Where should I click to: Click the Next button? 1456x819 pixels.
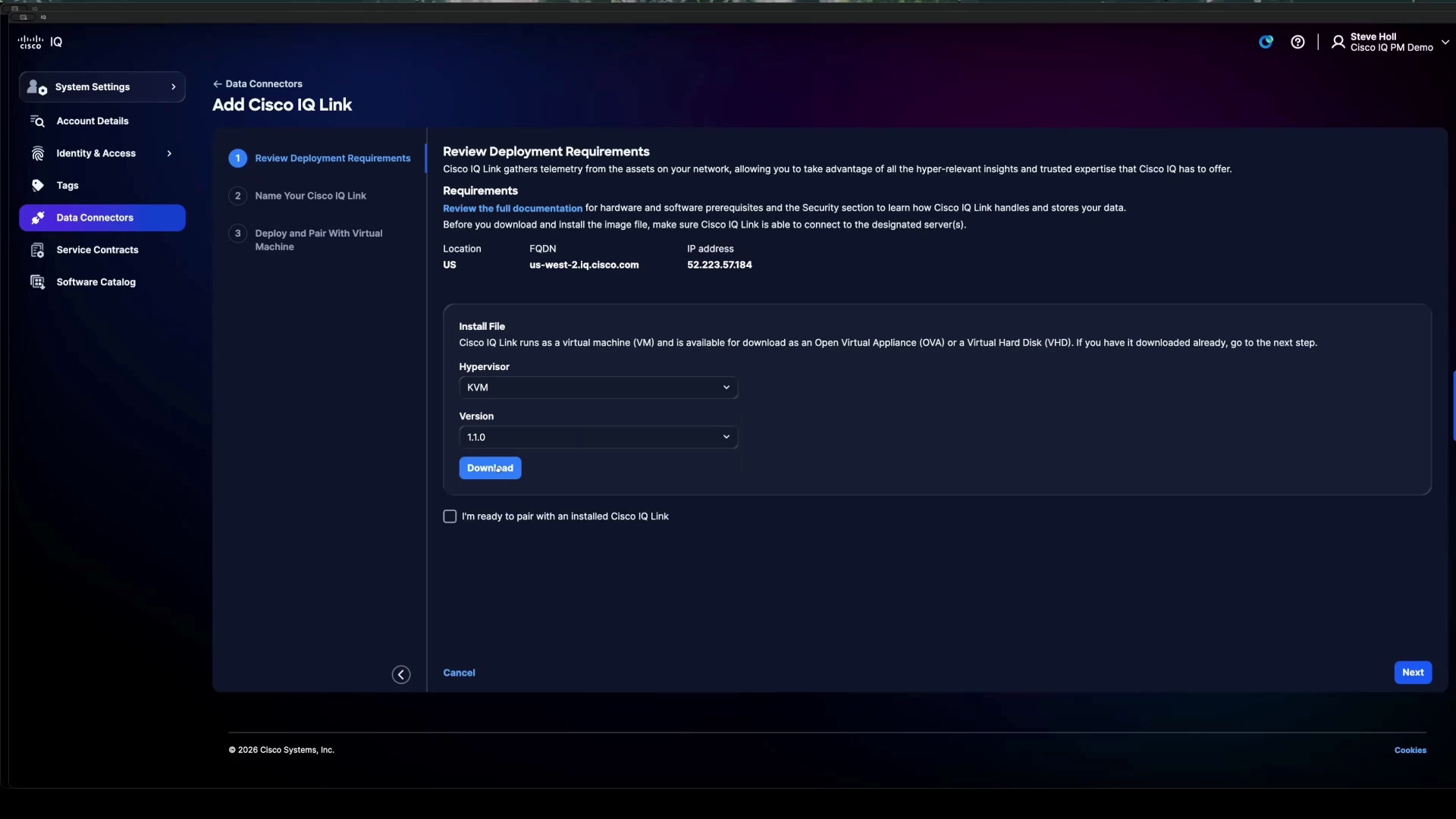click(1413, 673)
